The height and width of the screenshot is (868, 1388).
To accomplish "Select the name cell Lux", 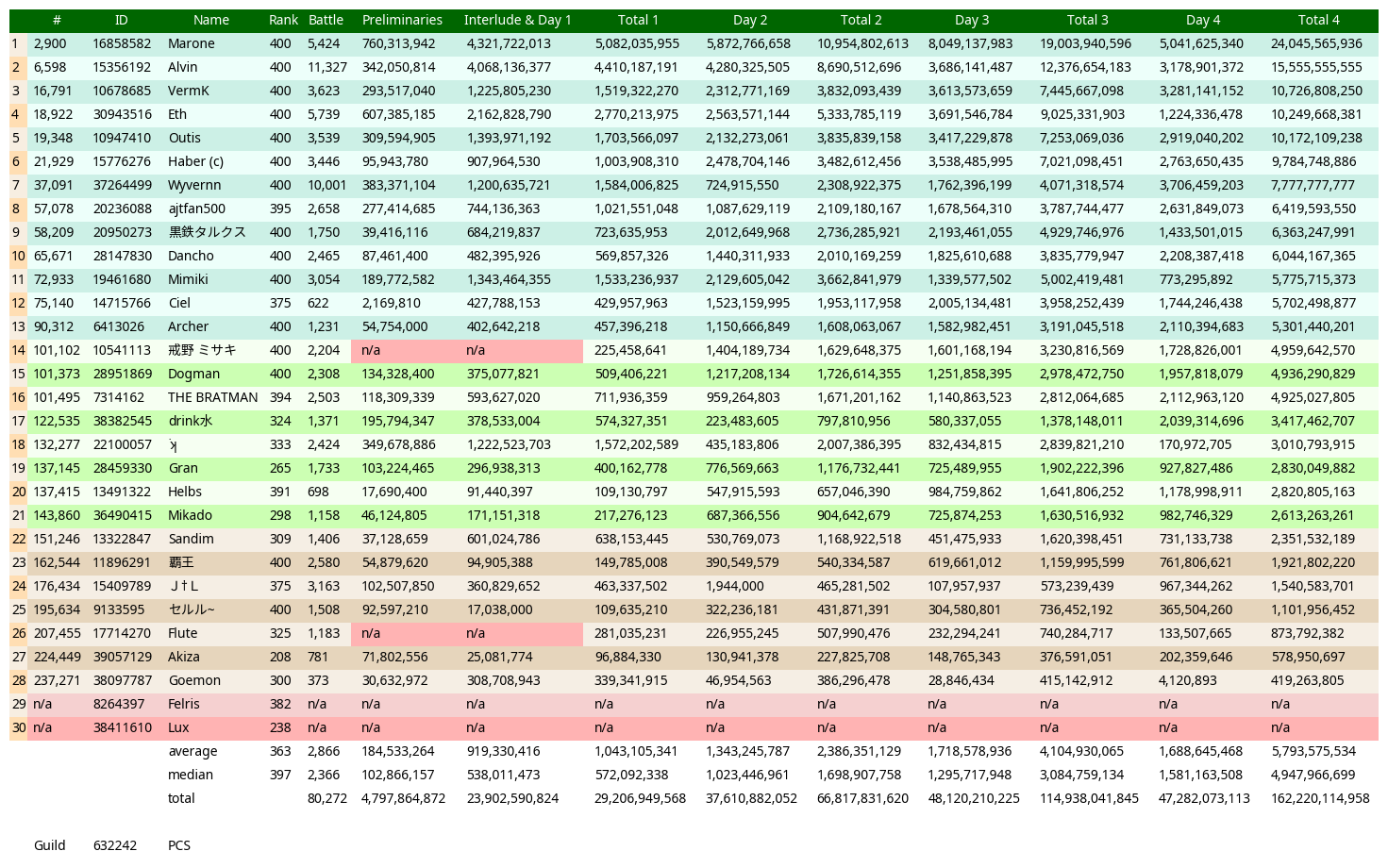I will coord(179,727).
